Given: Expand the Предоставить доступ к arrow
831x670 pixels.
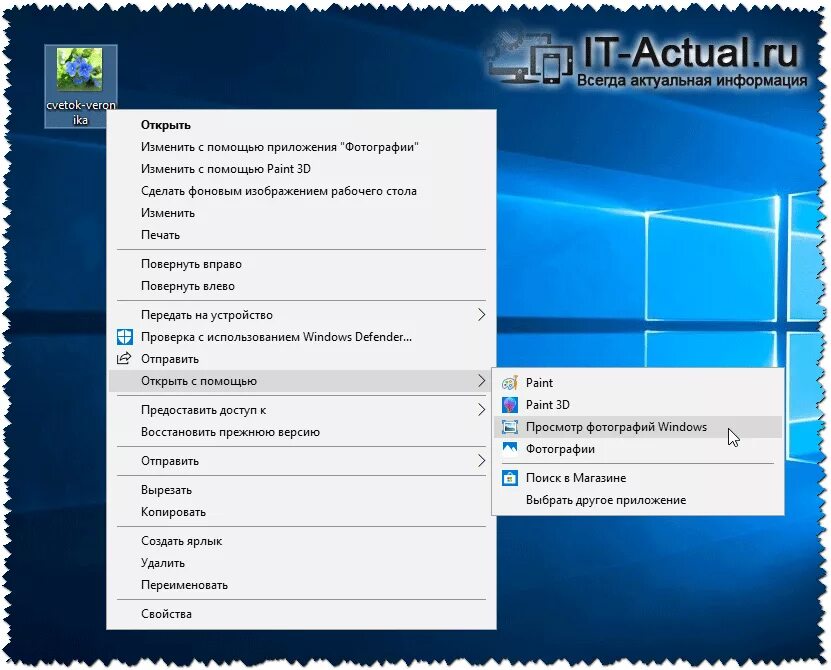Looking at the screenshot, I should 481,410.
